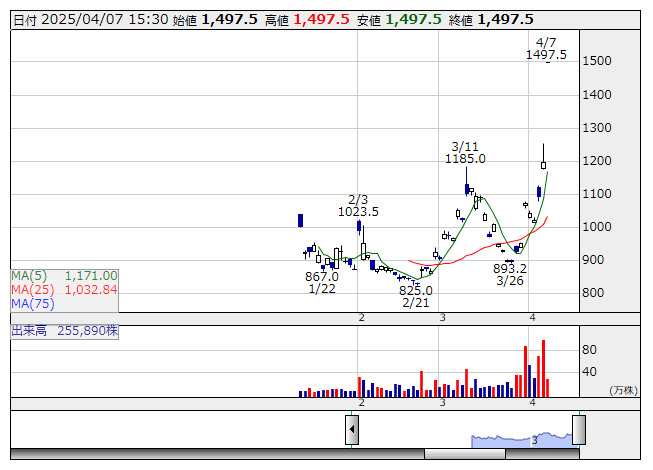Click the 867.0 1/22 low annotation

322,283
